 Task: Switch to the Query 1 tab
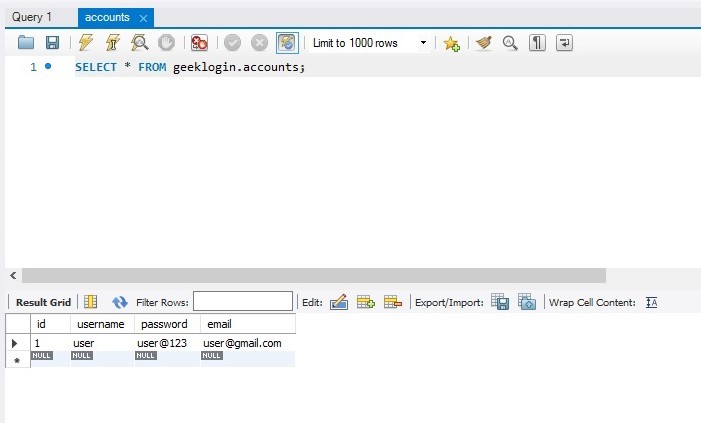point(32,17)
